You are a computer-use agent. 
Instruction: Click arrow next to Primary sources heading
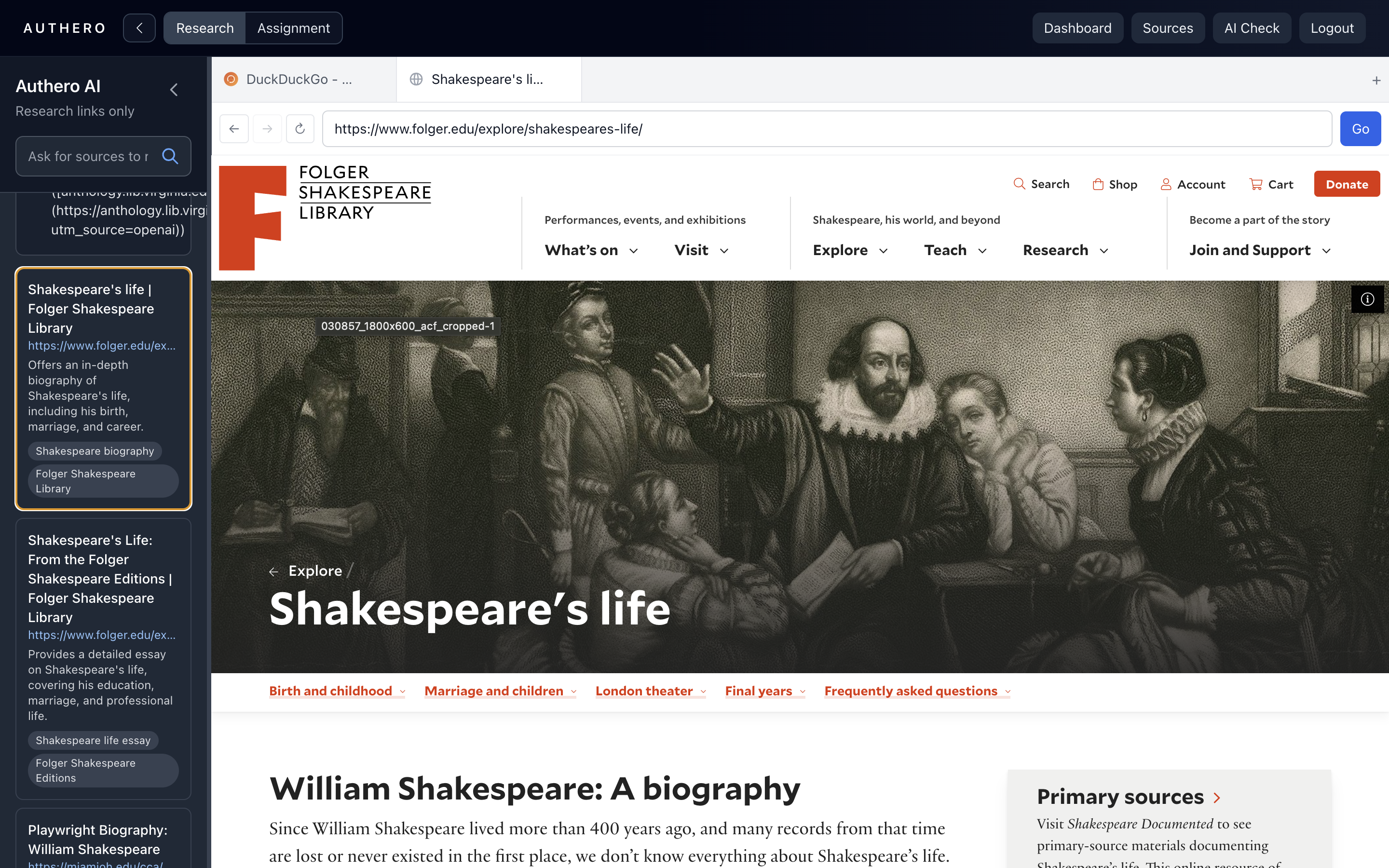(1217, 798)
